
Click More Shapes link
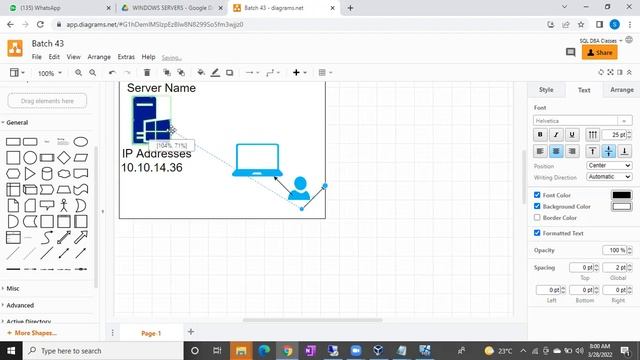click(32, 333)
